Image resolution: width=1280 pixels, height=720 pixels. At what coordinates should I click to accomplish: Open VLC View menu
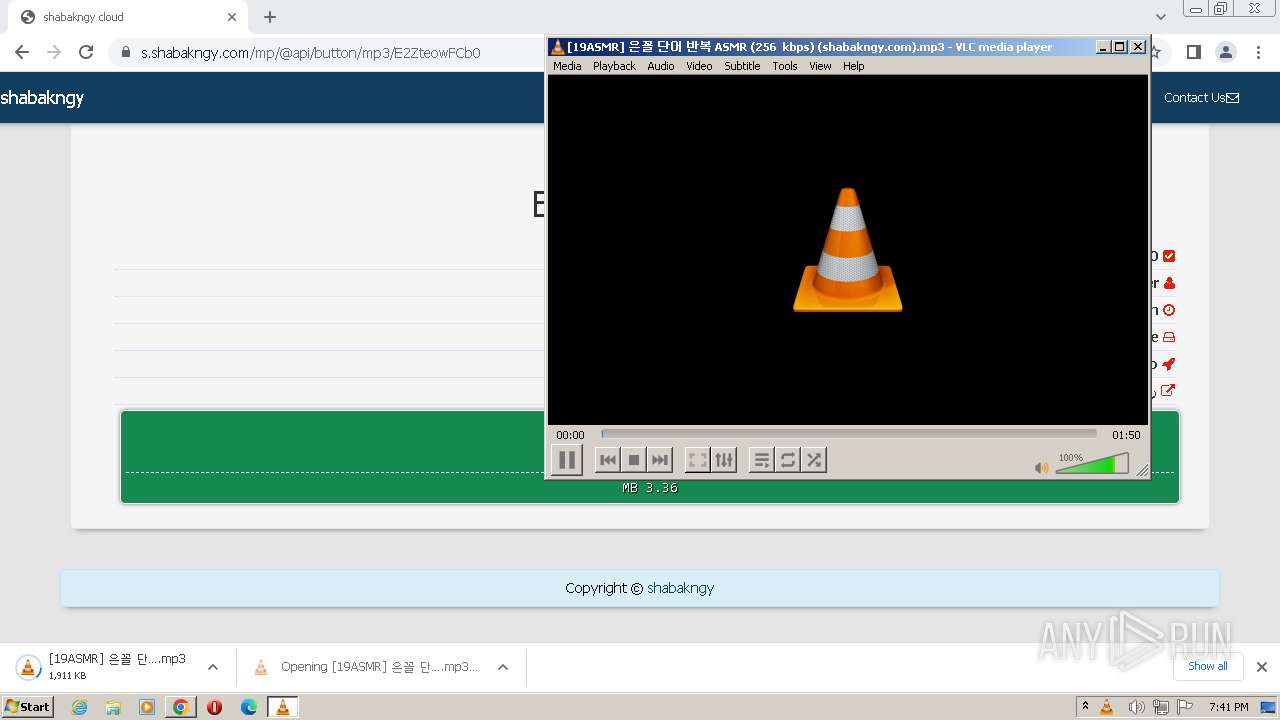(x=820, y=66)
